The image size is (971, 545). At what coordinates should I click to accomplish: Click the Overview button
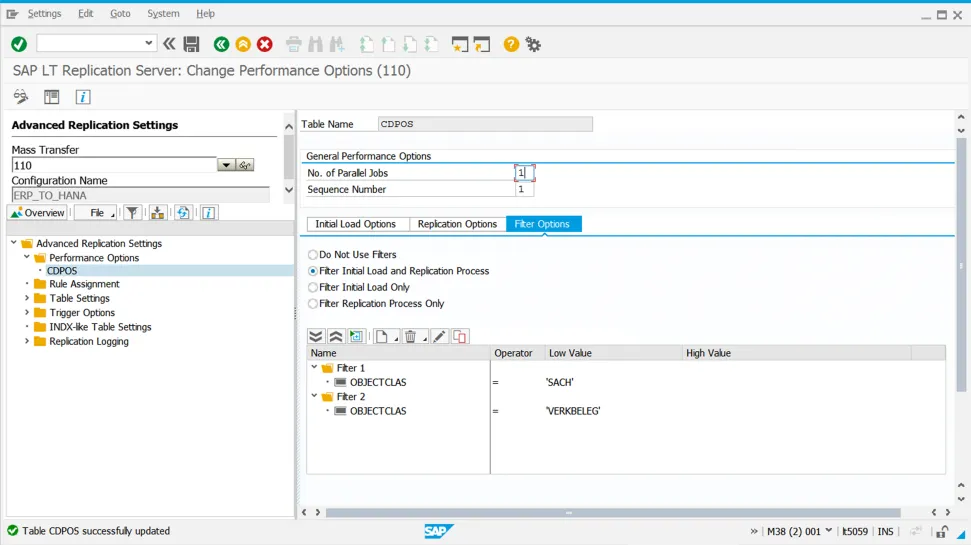[x=38, y=213]
